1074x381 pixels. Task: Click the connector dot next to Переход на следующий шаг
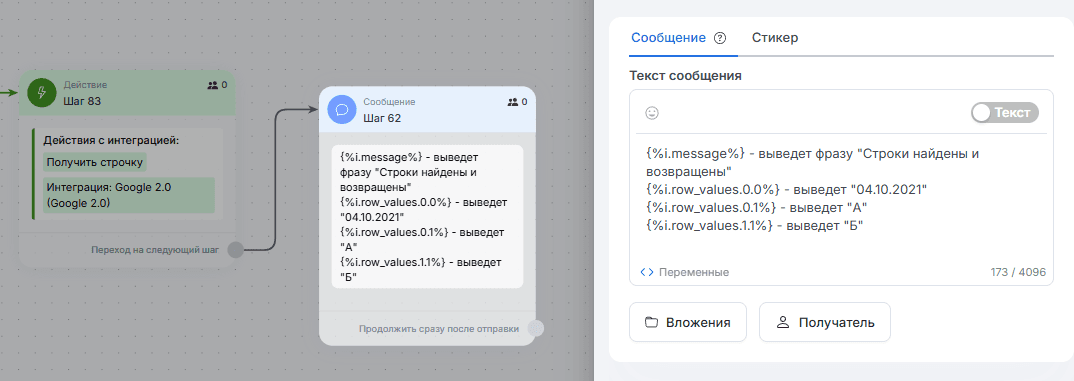pyautogui.click(x=235, y=249)
